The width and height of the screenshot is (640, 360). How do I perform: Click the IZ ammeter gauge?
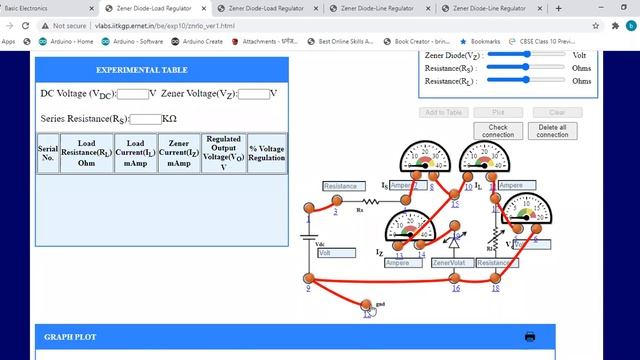[x=410, y=225]
